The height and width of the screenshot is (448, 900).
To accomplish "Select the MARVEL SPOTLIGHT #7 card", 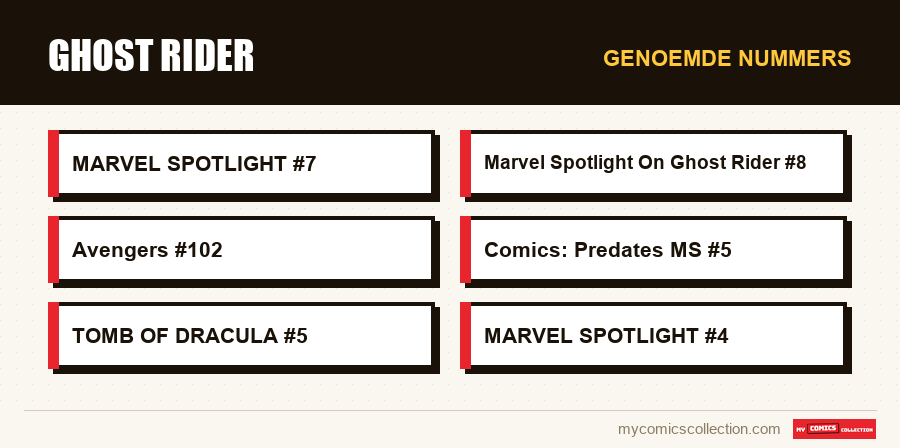I will click(x=242, y=163).
